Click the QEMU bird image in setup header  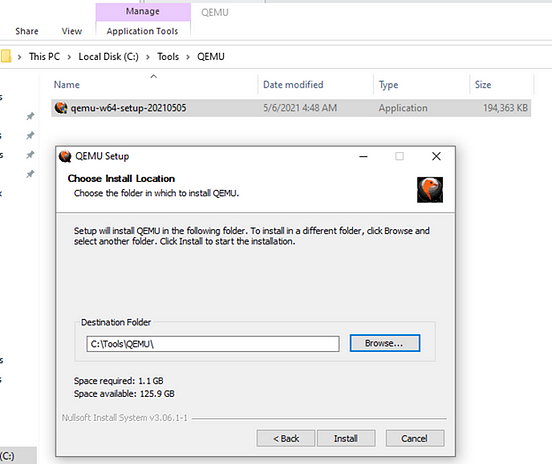tap(430, 190)
